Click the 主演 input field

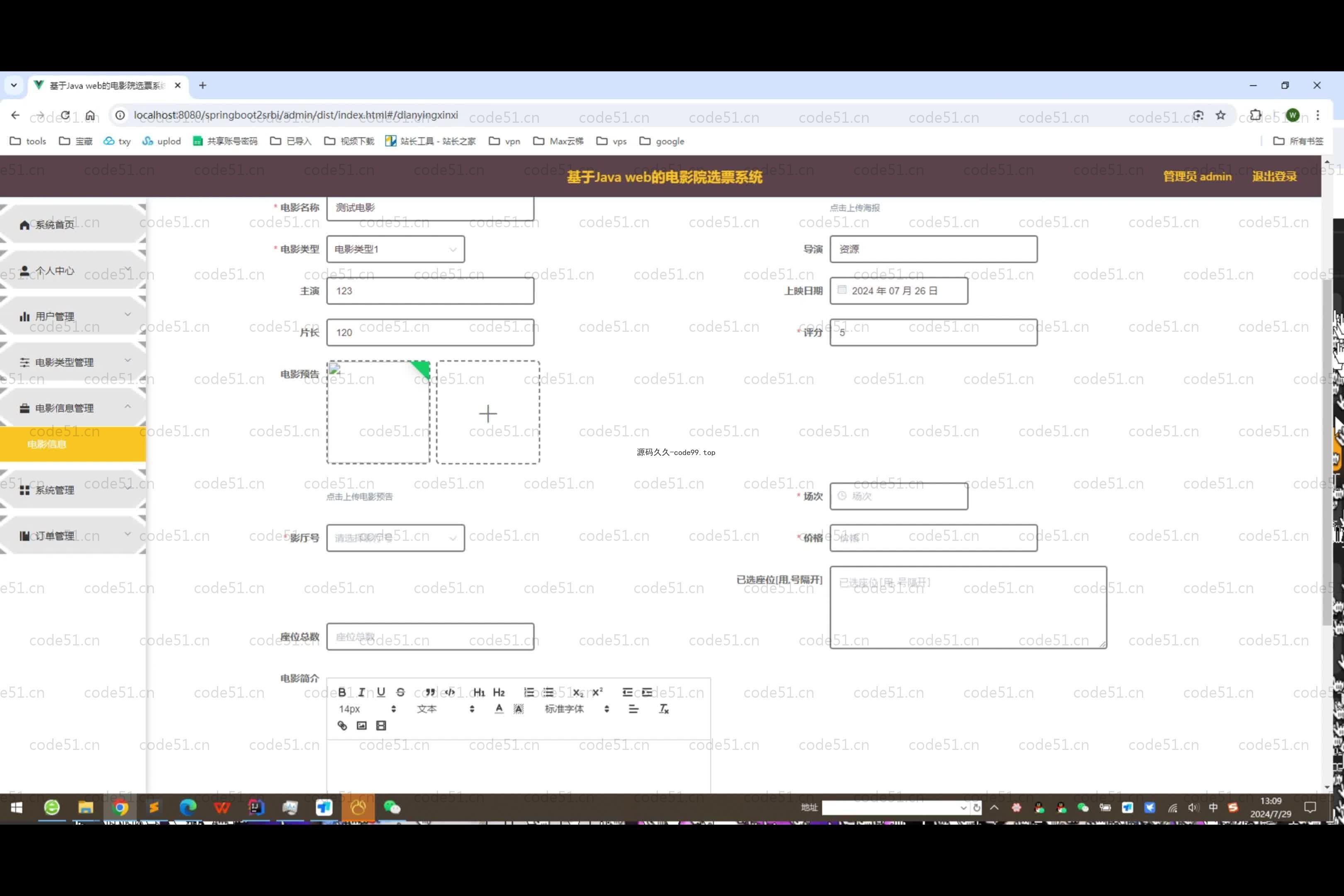[430, 291]
